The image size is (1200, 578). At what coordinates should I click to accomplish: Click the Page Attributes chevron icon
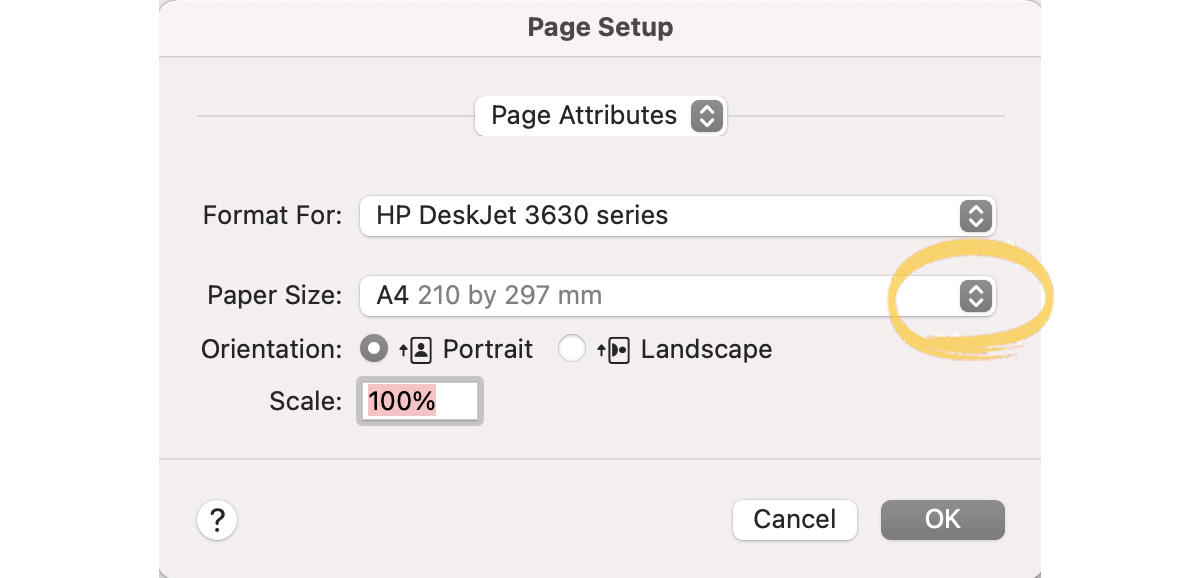pyautogui.click(x=707, y=116)
